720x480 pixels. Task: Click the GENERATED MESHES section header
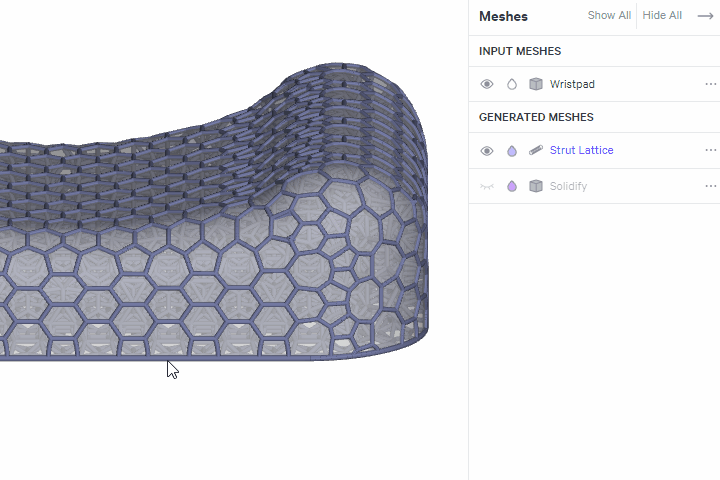coord(536,117)
